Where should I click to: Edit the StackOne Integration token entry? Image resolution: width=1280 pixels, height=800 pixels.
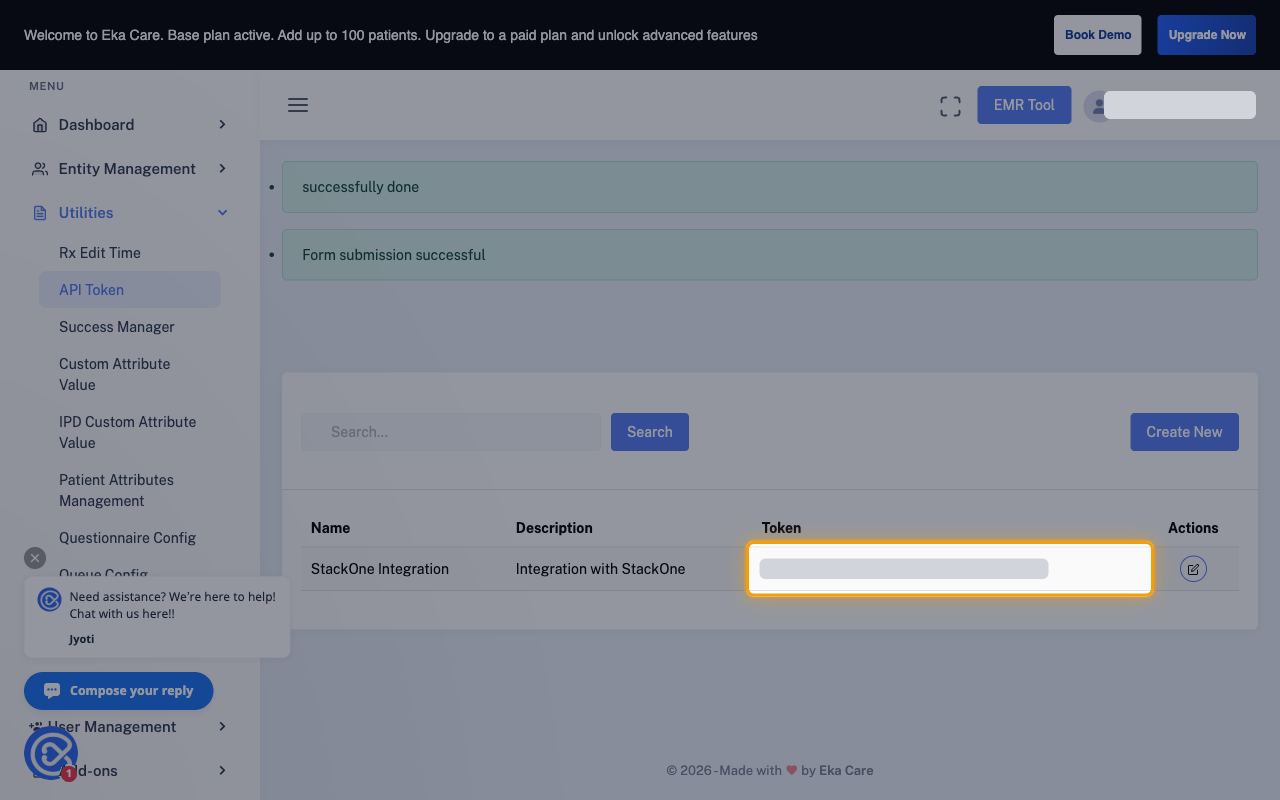[1193, 569]
